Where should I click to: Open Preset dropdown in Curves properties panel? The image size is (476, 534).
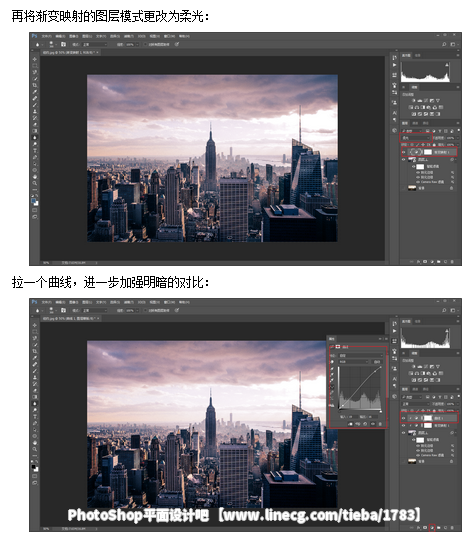361,356
